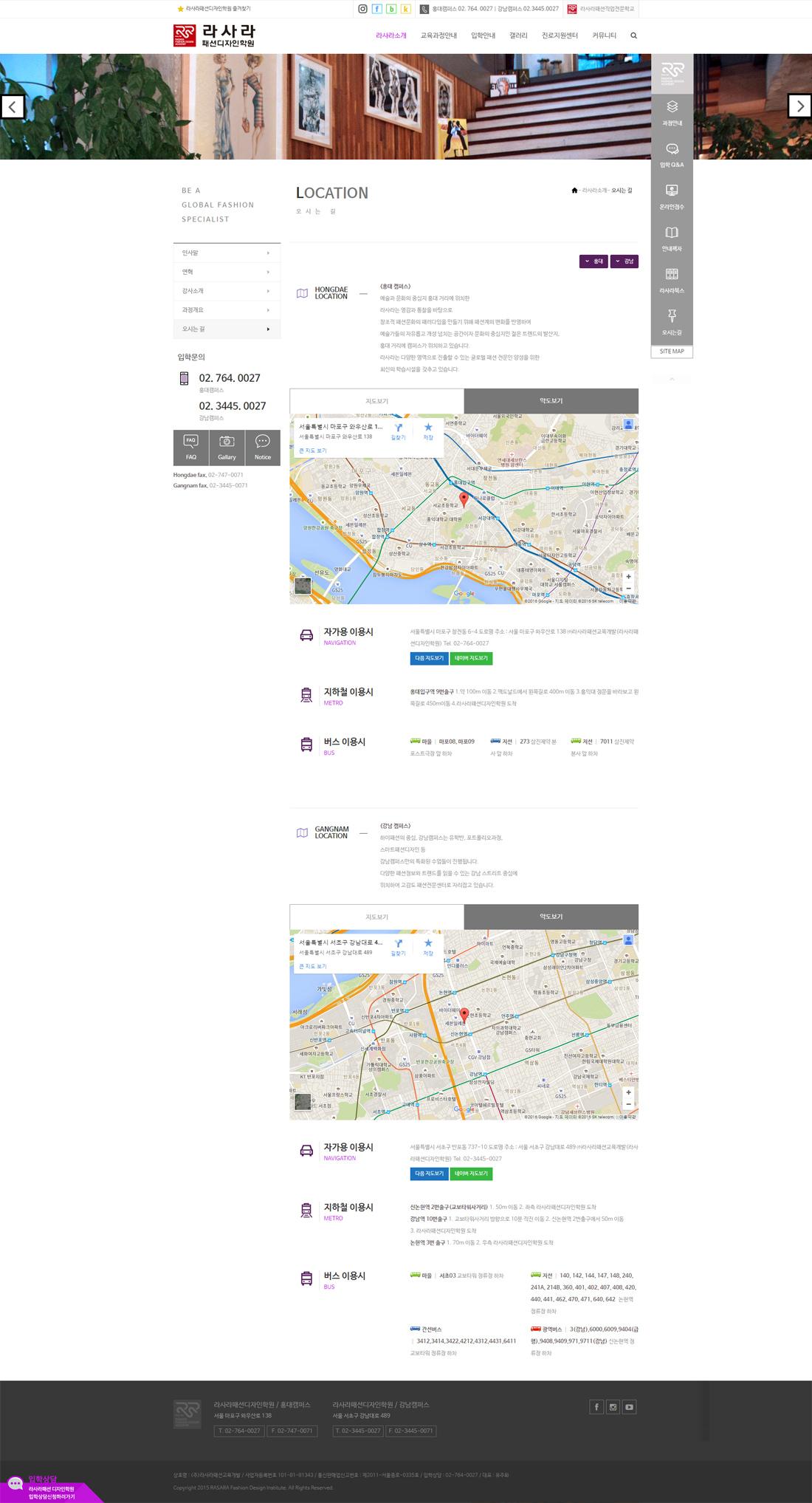Jump to 강남 campus dropdown button

coord(625,261)
